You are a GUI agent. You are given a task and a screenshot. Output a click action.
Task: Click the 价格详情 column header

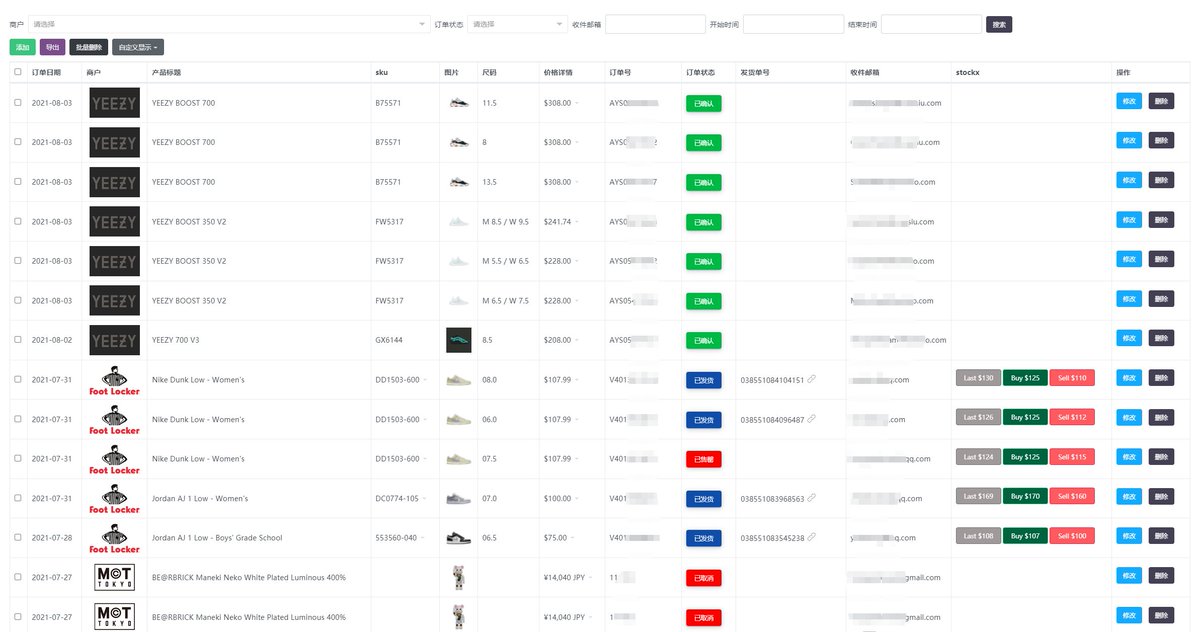click(558, 72)
